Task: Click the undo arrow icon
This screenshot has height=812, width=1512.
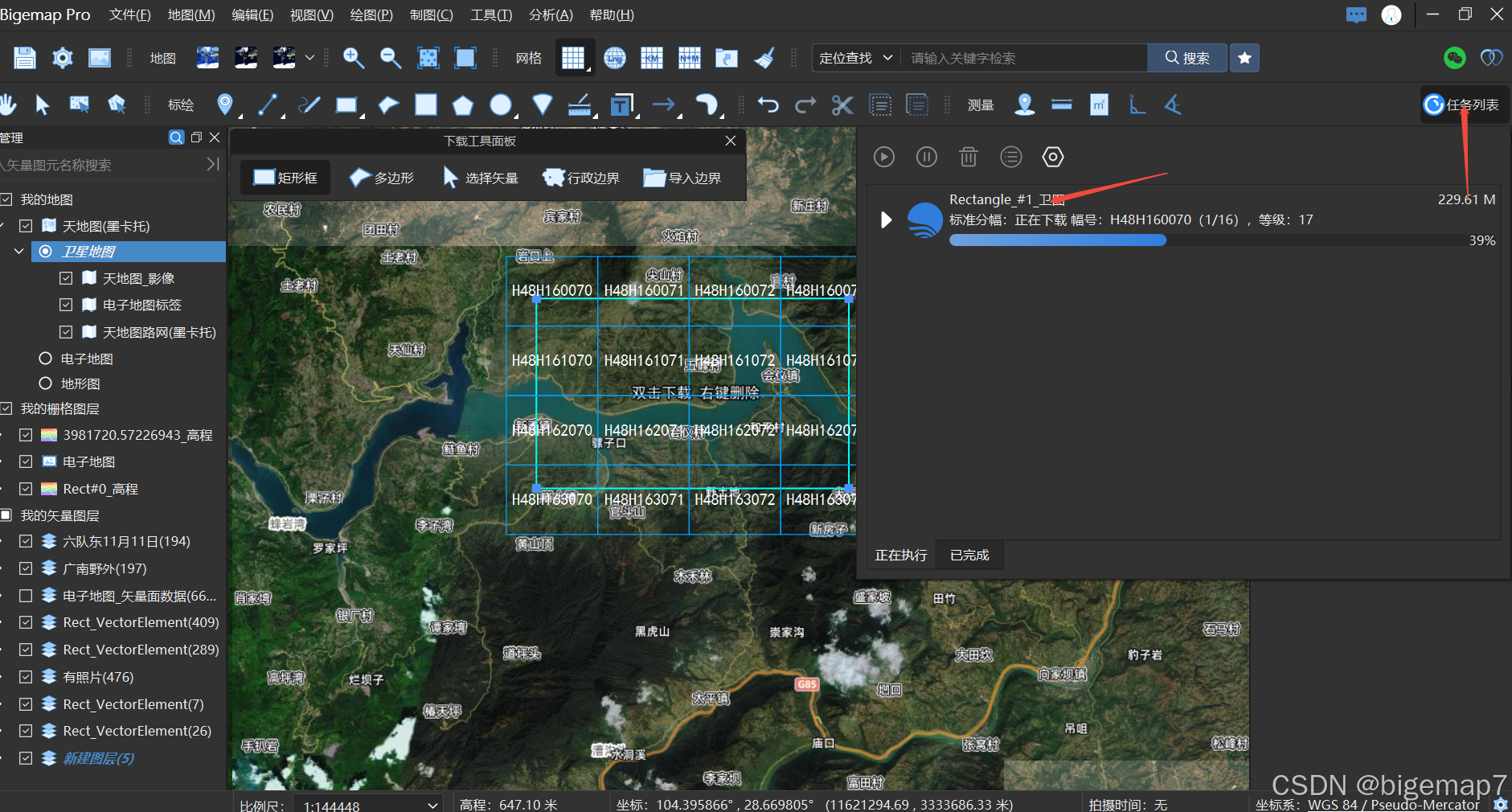Action: click(768, 105)
